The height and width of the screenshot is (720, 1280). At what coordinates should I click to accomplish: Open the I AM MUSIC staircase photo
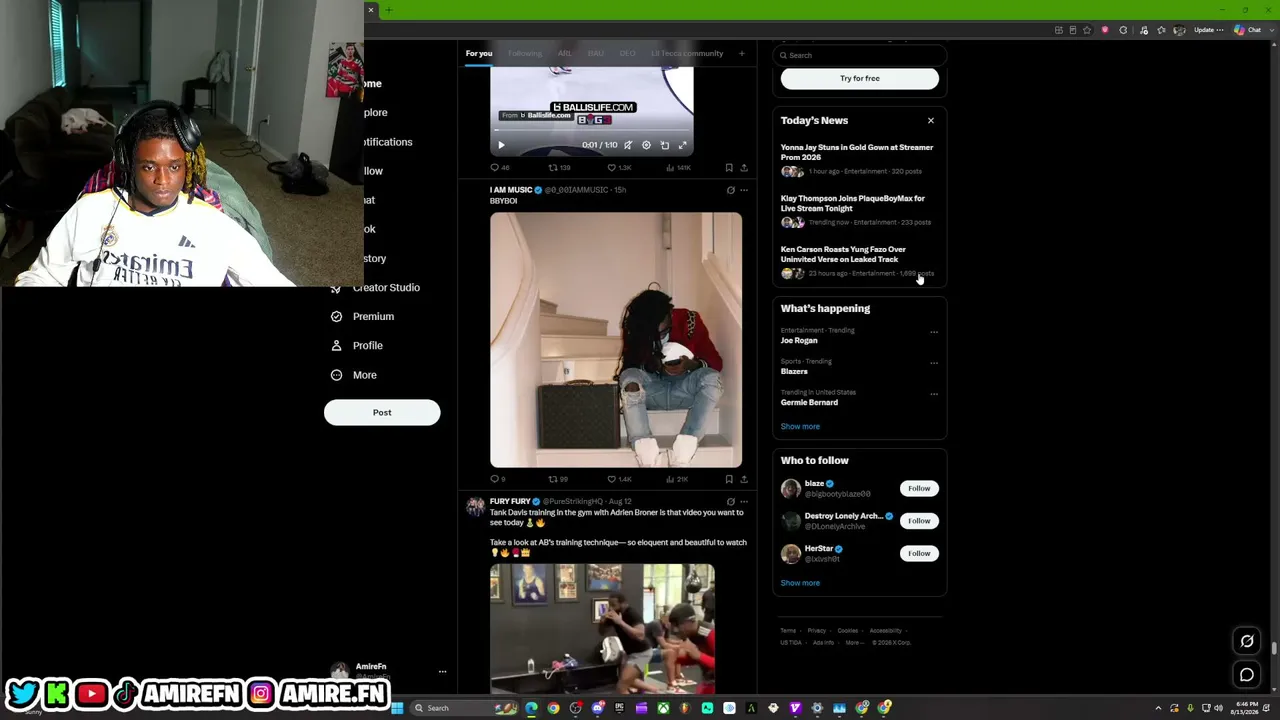tap(616, 340)
